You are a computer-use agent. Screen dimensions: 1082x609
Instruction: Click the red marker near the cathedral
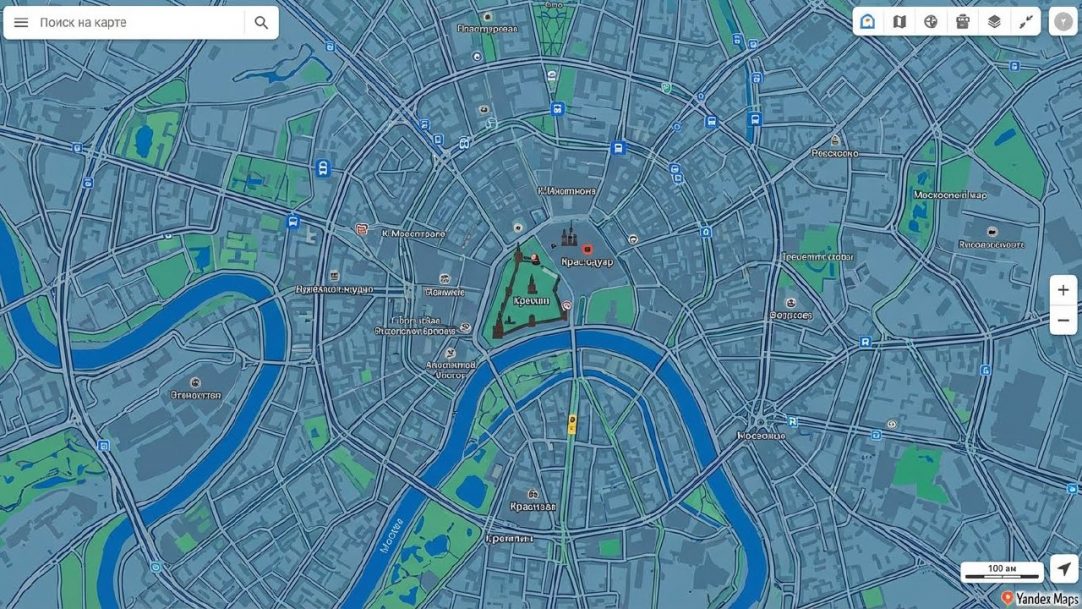587,249
